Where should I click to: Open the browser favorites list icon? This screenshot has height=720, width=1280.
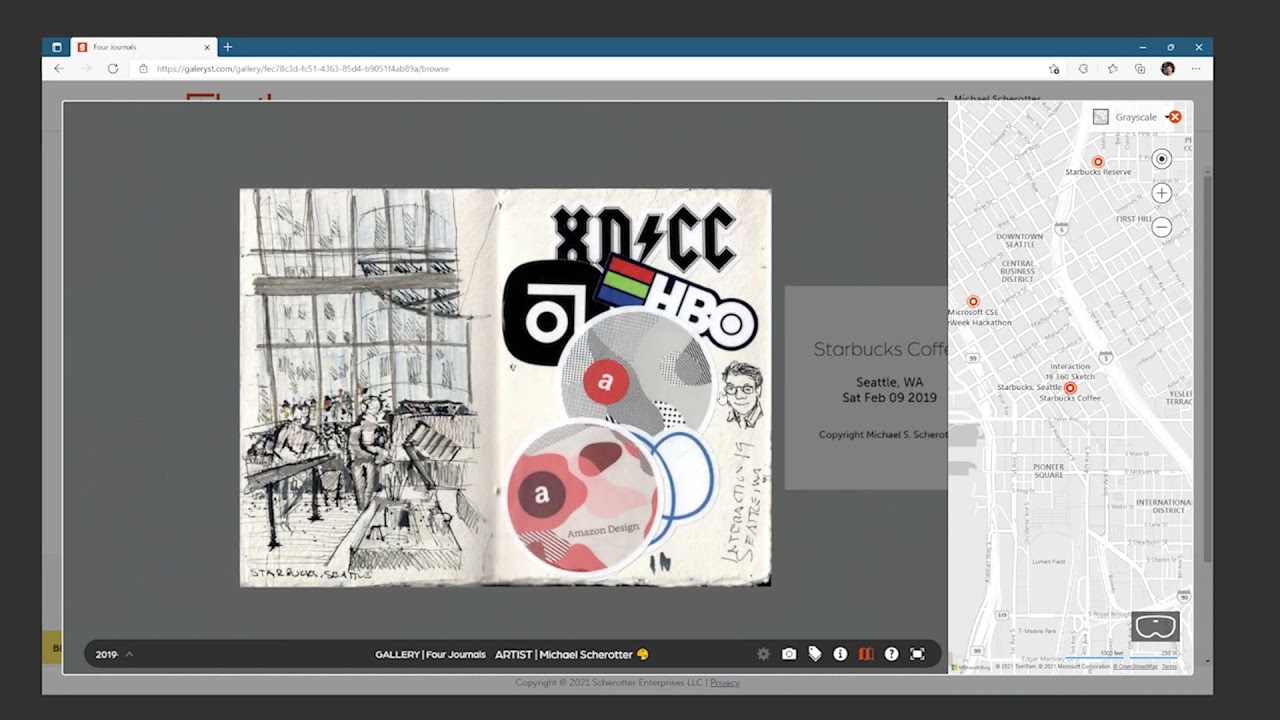coord(1112,69)
